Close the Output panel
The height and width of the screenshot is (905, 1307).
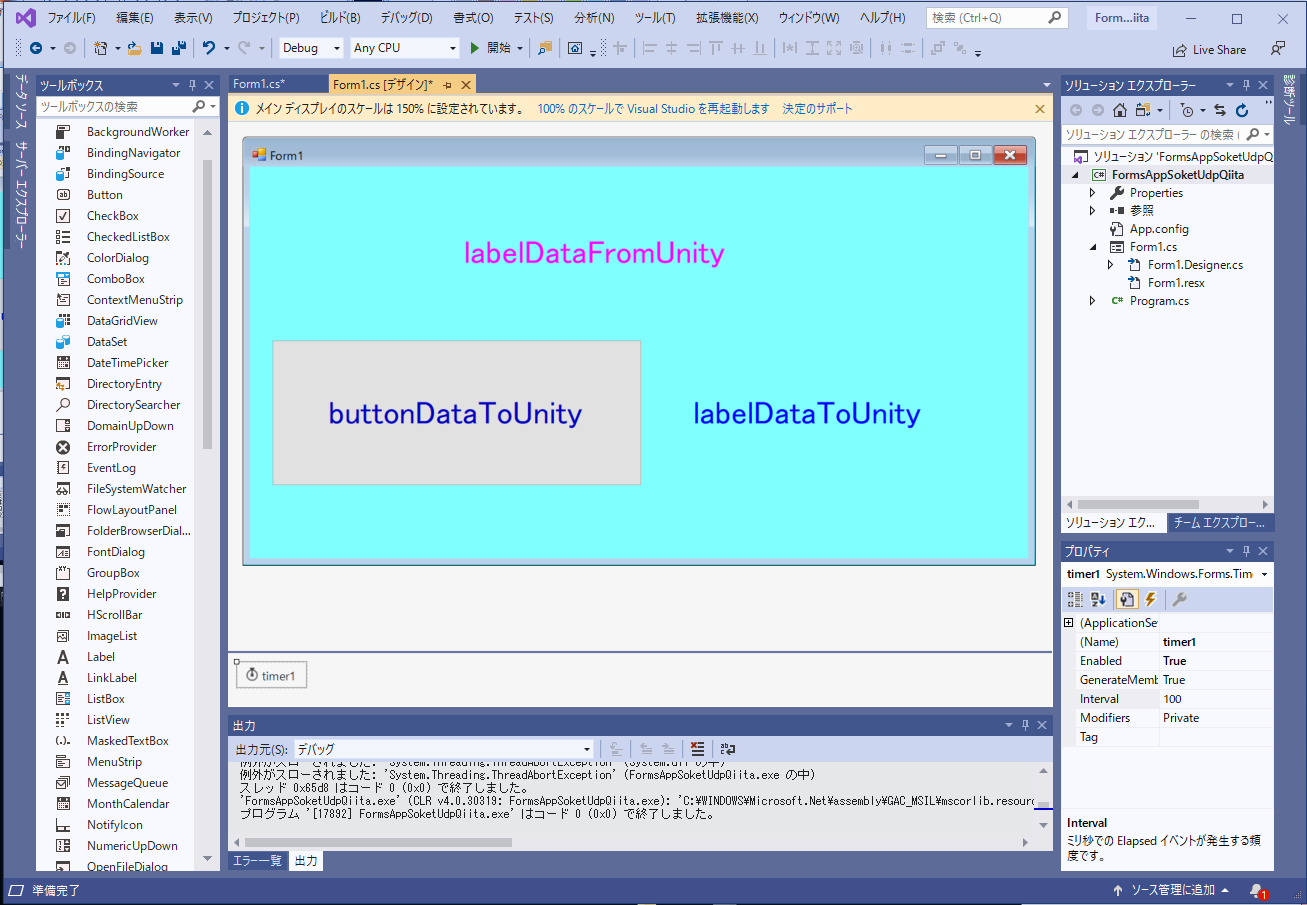(1042, 725)
